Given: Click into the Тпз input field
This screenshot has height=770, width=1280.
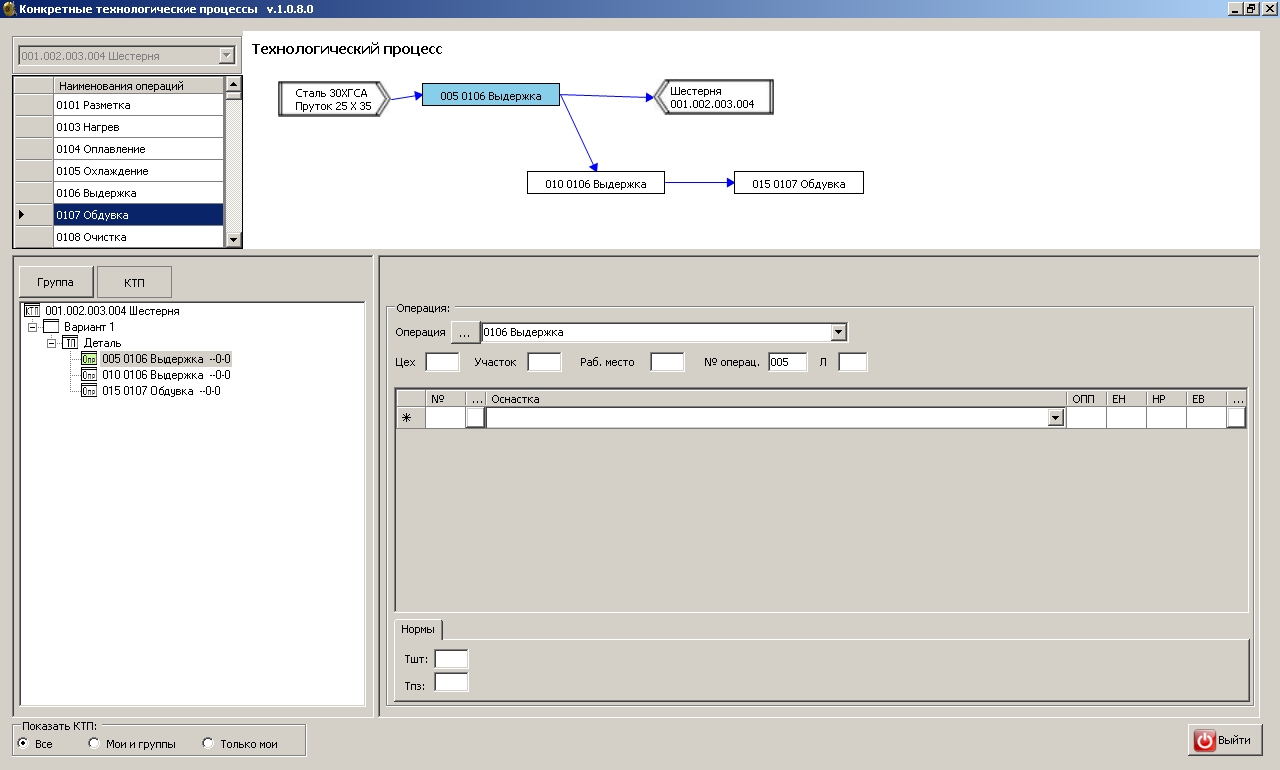Looking at the screenshot, I should [451, 682].
